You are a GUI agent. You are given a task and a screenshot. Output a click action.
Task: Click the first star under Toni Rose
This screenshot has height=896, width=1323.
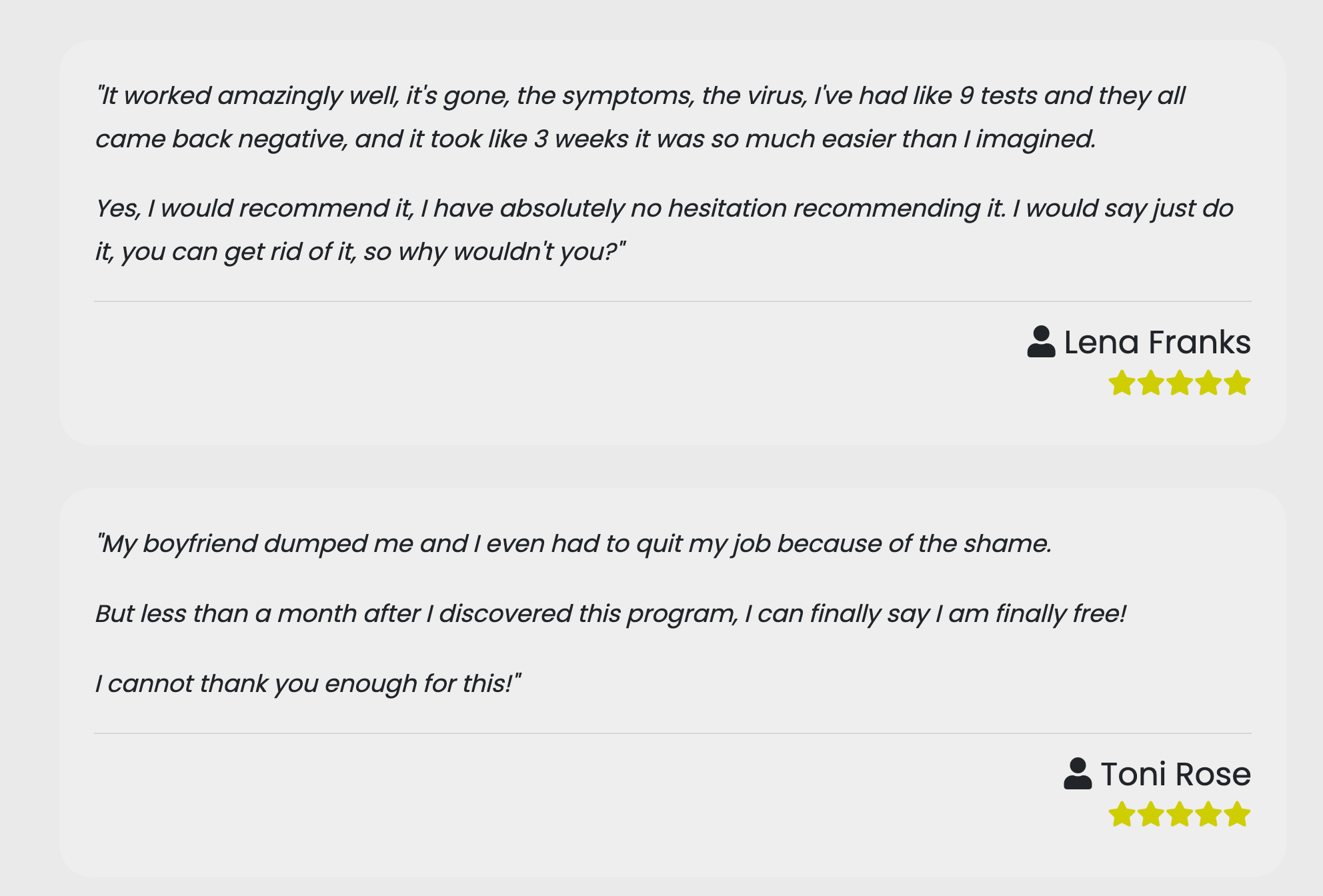click(x=1122, y=815)
